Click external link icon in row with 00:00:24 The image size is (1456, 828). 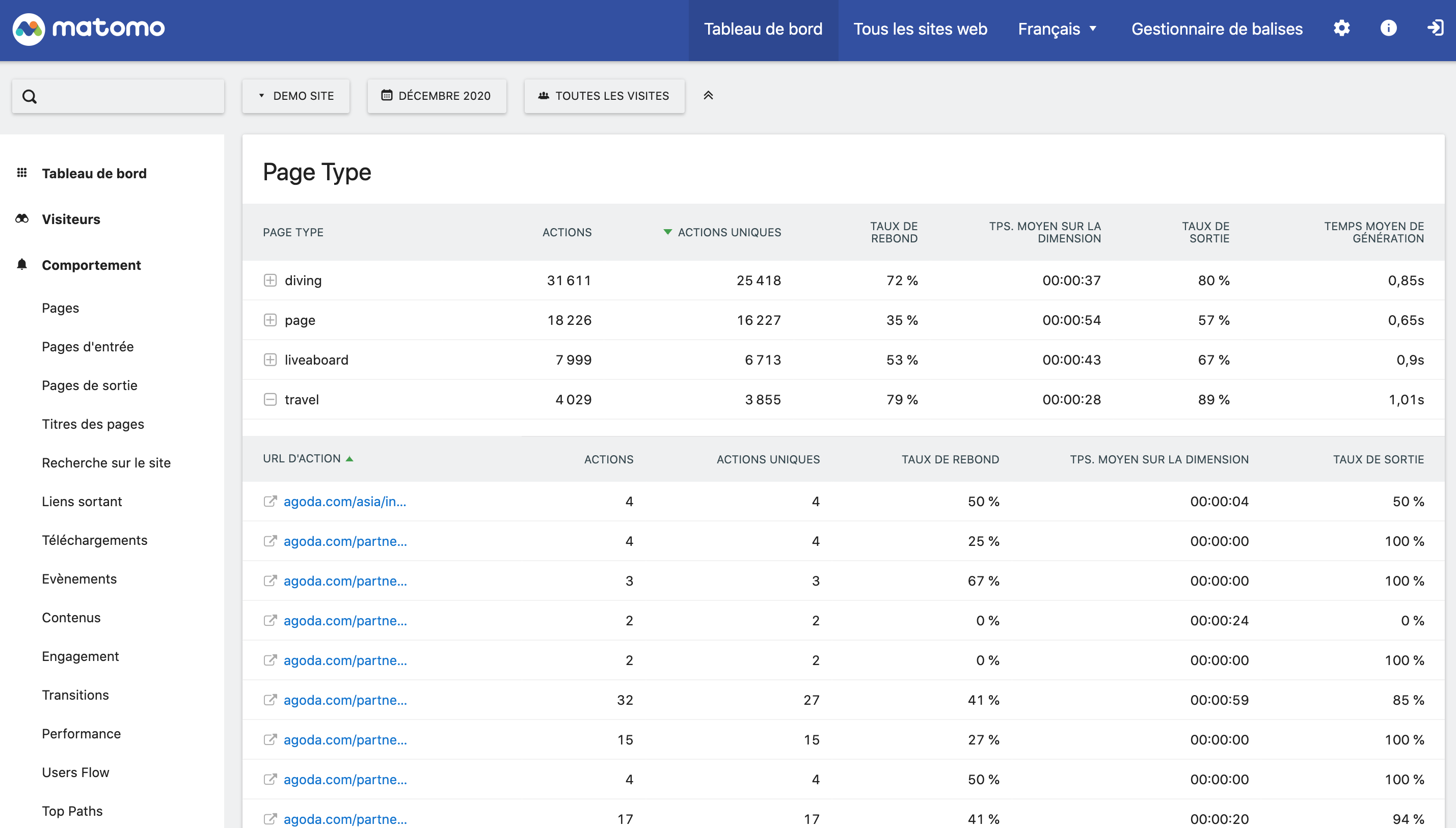pyautogui.click(x=270, y=620)
